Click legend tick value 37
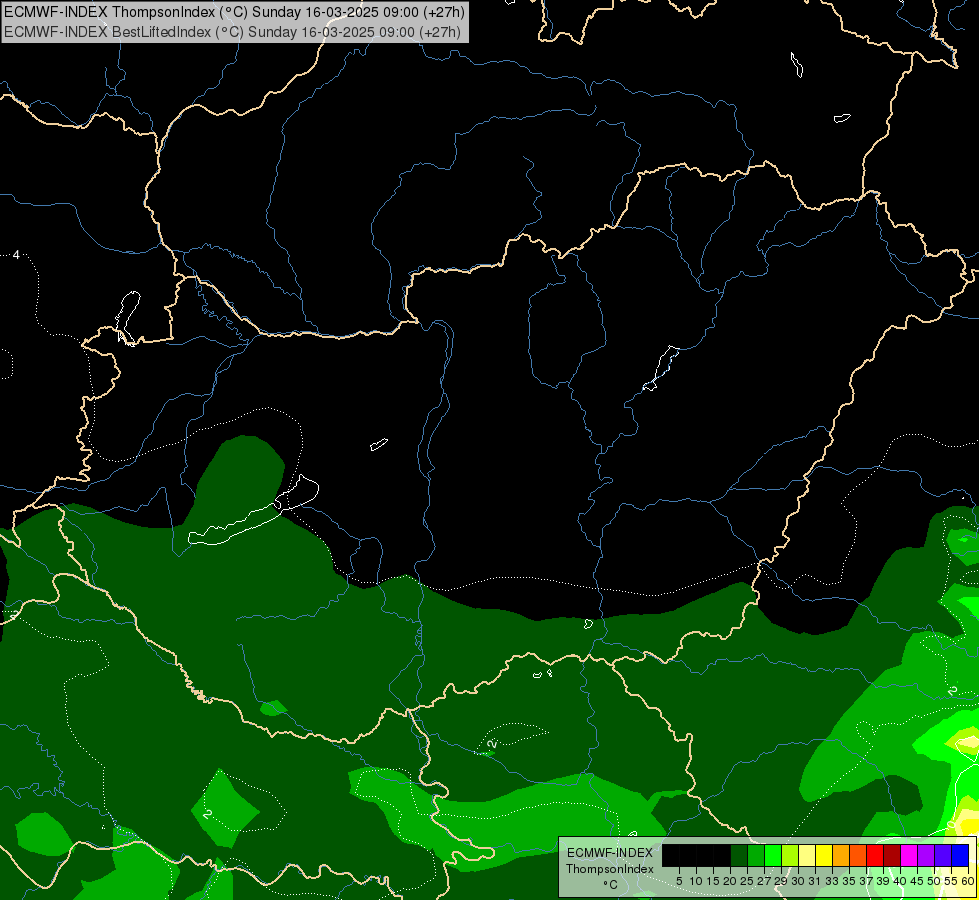Image resolution: width=979 pixels, height=900 pixels. (x=867, y=881)
